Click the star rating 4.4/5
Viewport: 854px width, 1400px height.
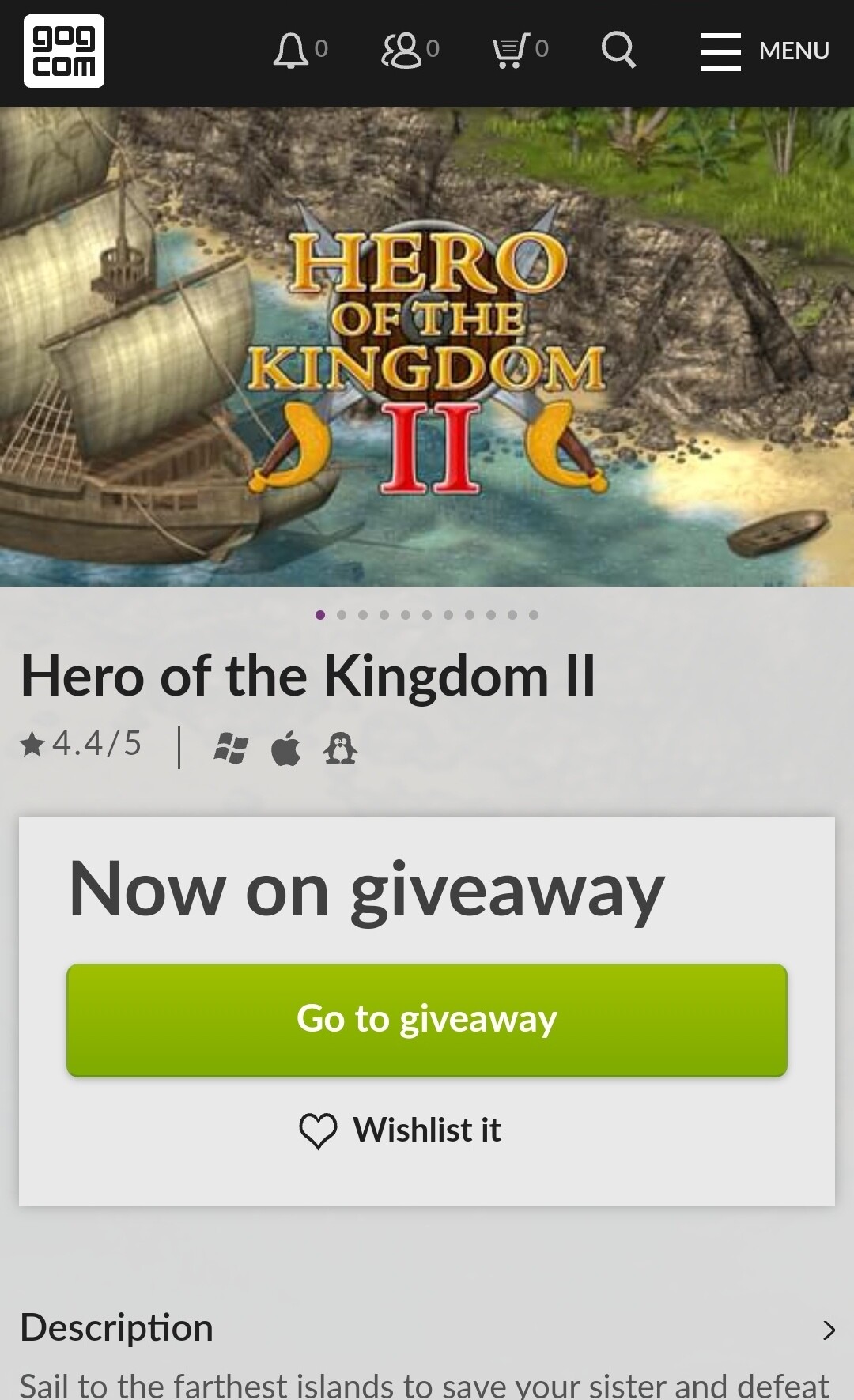(x=81, y=744)
